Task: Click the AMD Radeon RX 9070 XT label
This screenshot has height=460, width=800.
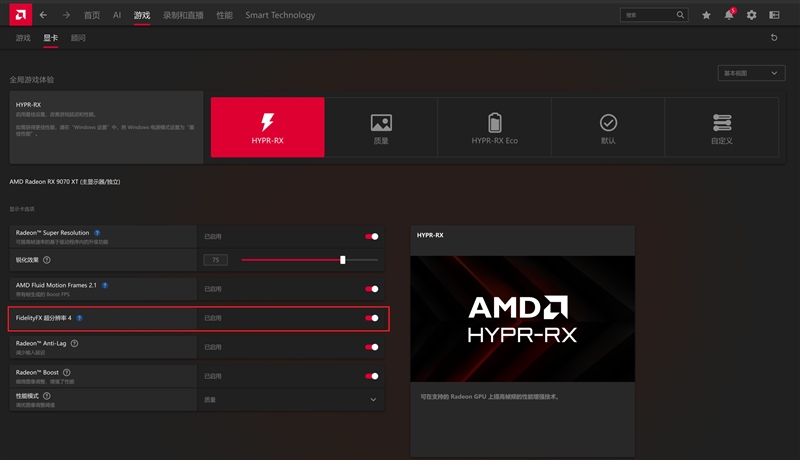Action: [65, 182]
